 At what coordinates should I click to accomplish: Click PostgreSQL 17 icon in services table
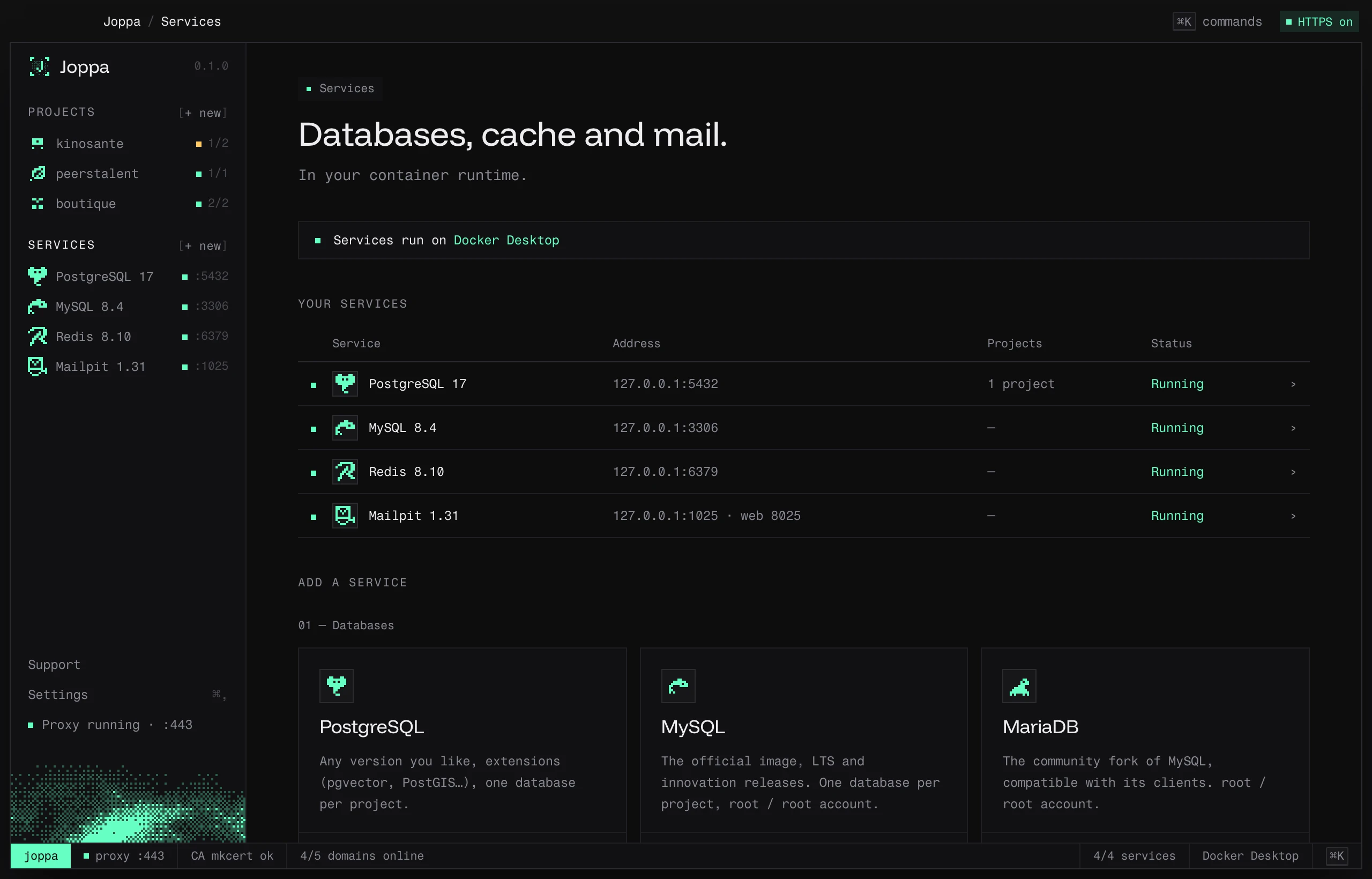345,384
